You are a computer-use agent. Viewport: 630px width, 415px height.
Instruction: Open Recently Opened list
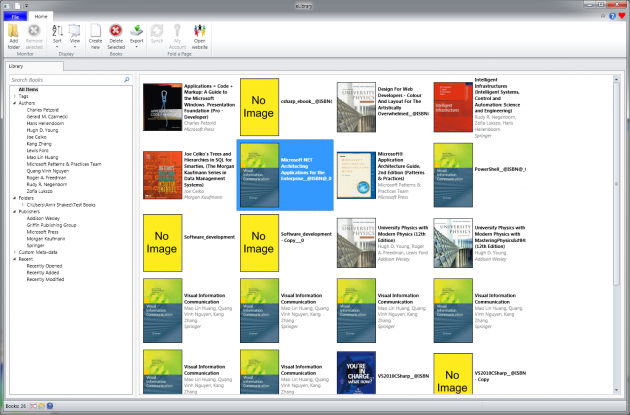coord(44,266)
